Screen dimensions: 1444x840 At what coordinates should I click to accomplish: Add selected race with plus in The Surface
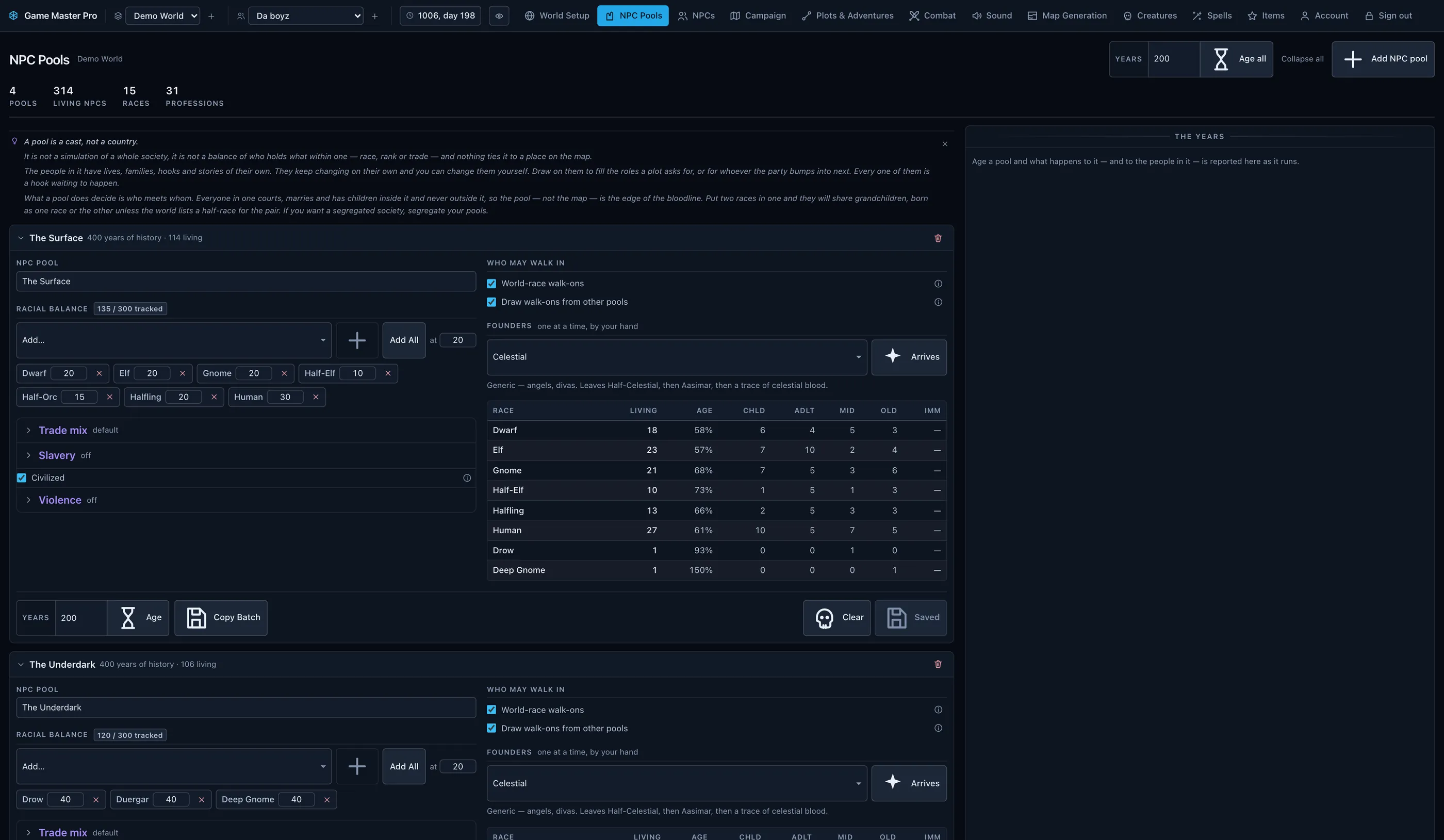click(357, 340)
